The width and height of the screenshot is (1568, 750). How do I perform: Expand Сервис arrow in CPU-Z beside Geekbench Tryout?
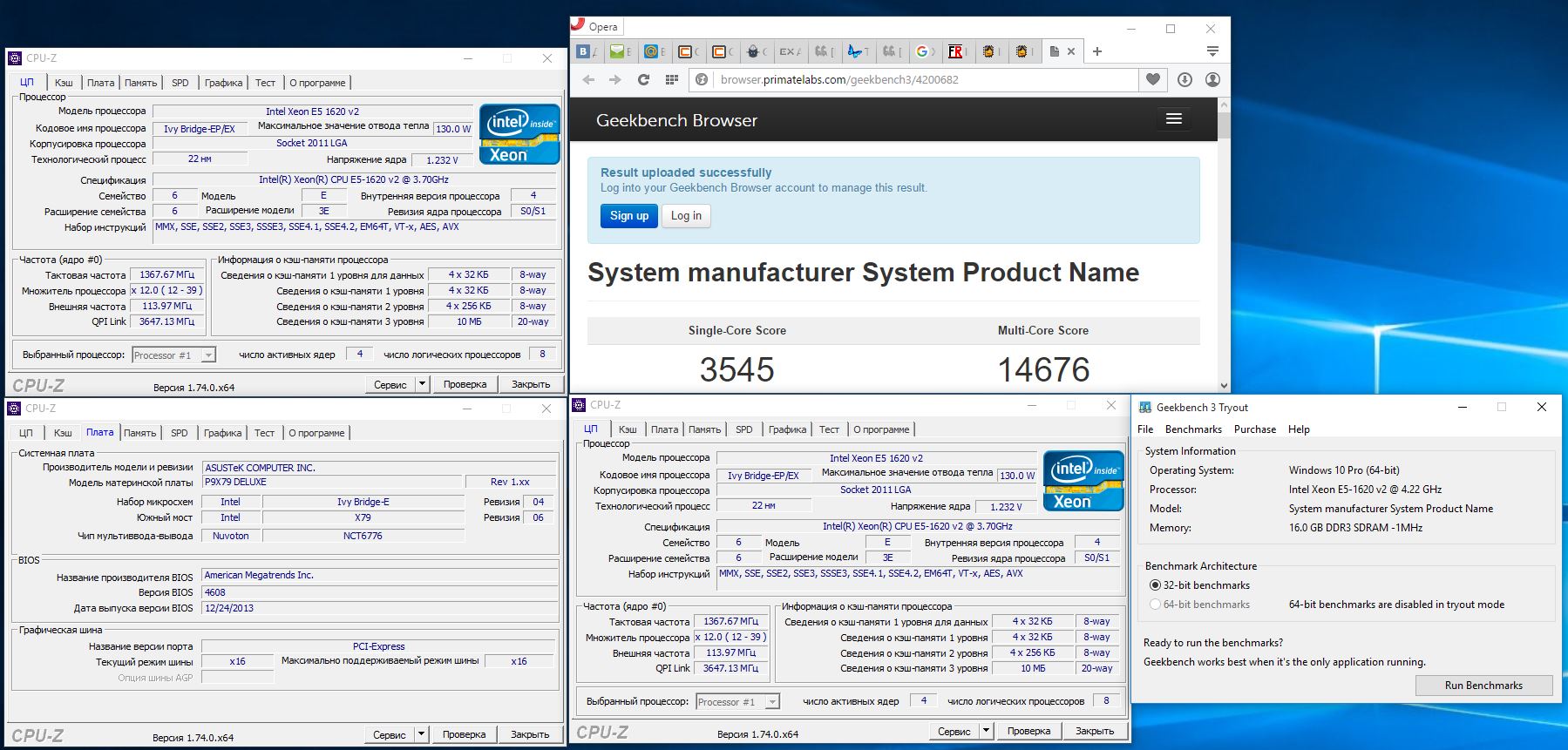coord(986,731)
